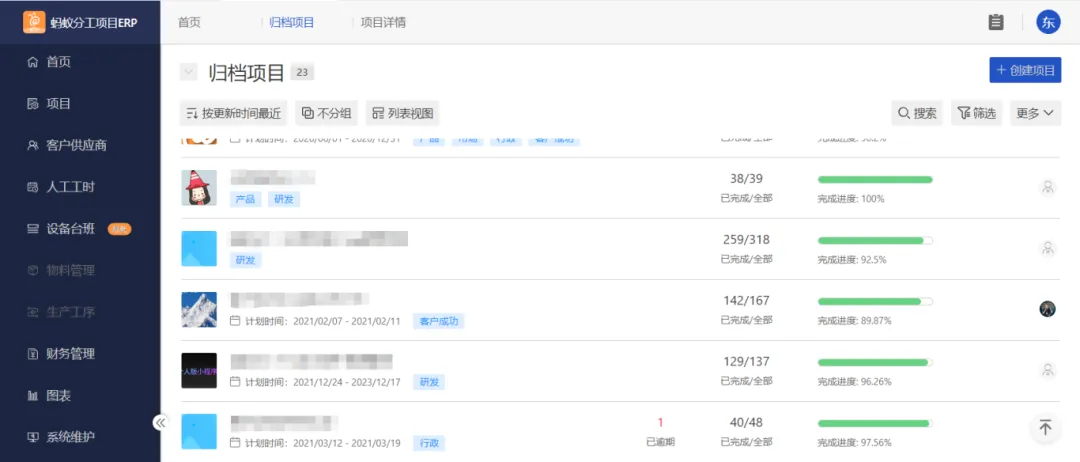Click the 97.56% completion progress bar

(875, 423)
